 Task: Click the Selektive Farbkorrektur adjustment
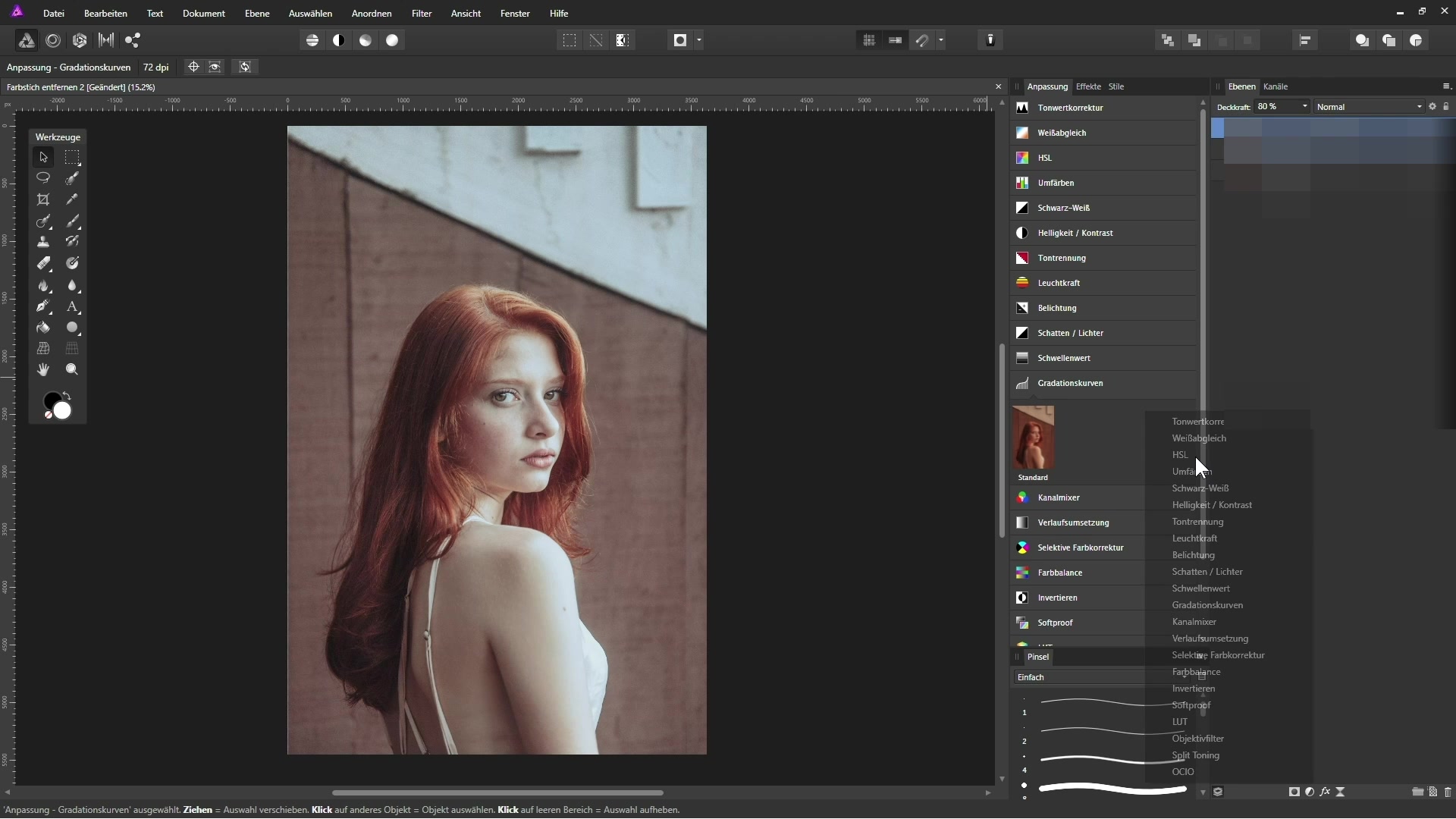1080,548
